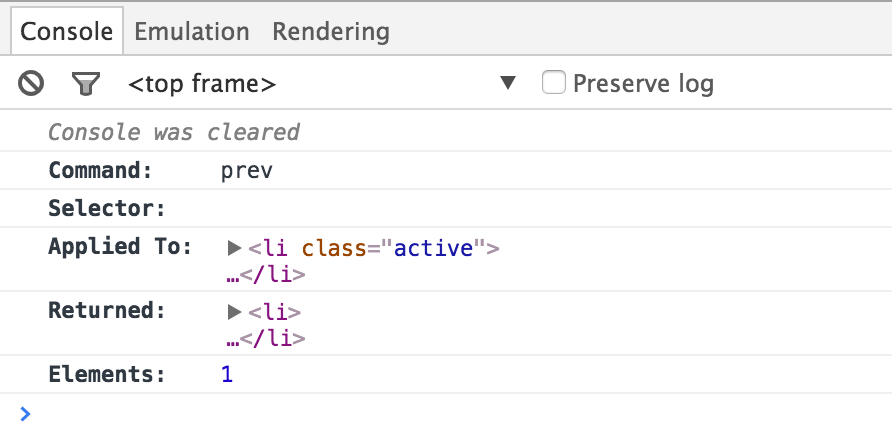Expand the Applied To li.active node

click(x=235, y=248)
